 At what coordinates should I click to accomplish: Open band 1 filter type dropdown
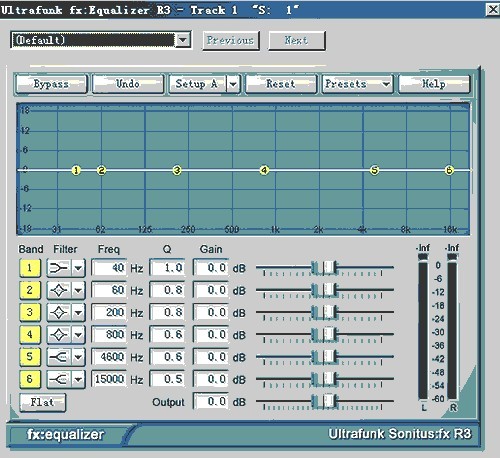[x=78, y=268]
